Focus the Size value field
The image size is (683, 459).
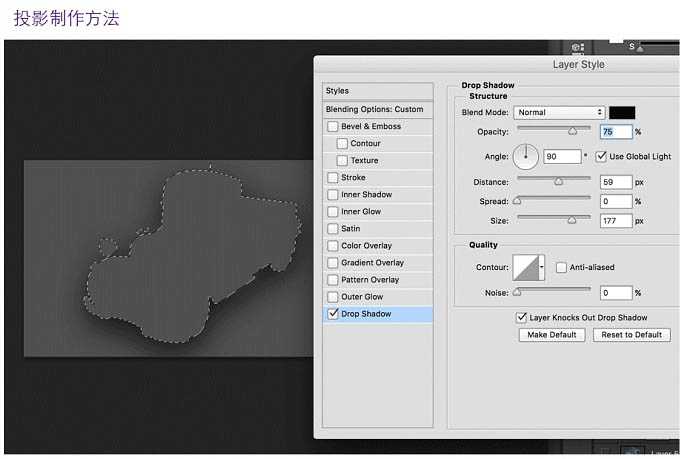tap(616, 221)
